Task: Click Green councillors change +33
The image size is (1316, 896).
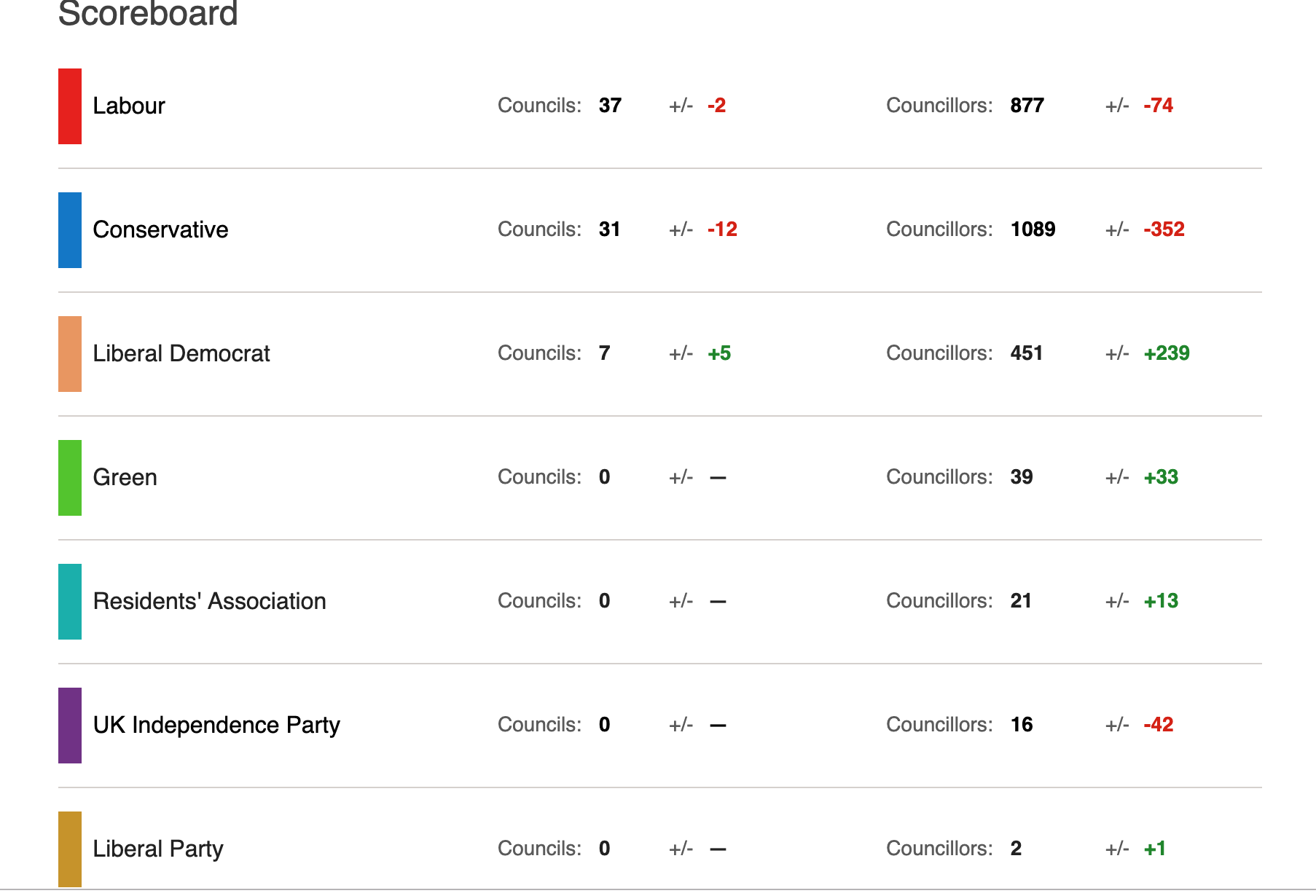Action: coord(1161,477)
